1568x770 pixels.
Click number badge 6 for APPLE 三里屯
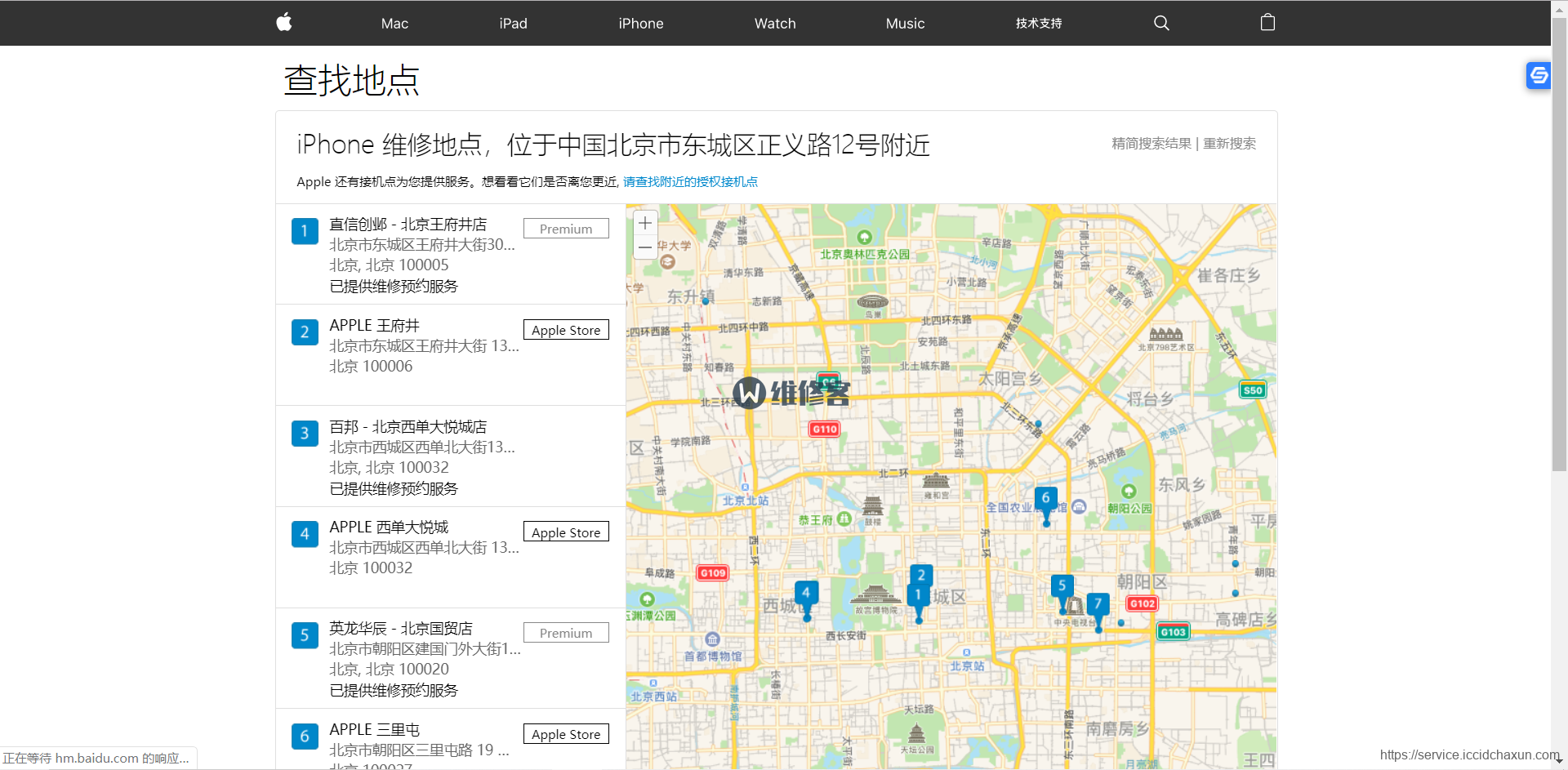(305, 737)
